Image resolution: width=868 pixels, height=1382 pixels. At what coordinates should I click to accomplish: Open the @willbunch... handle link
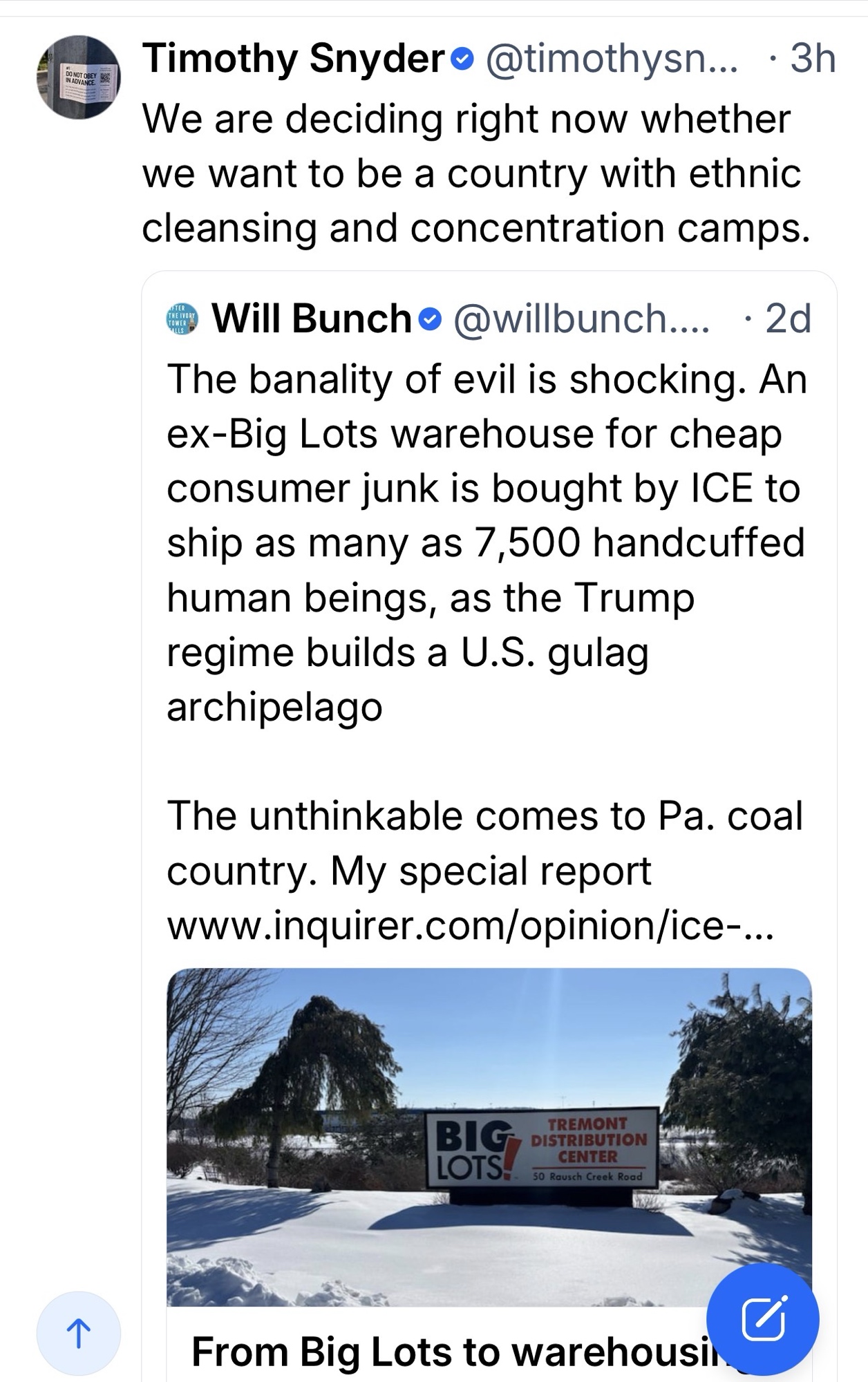pos(581,319)
